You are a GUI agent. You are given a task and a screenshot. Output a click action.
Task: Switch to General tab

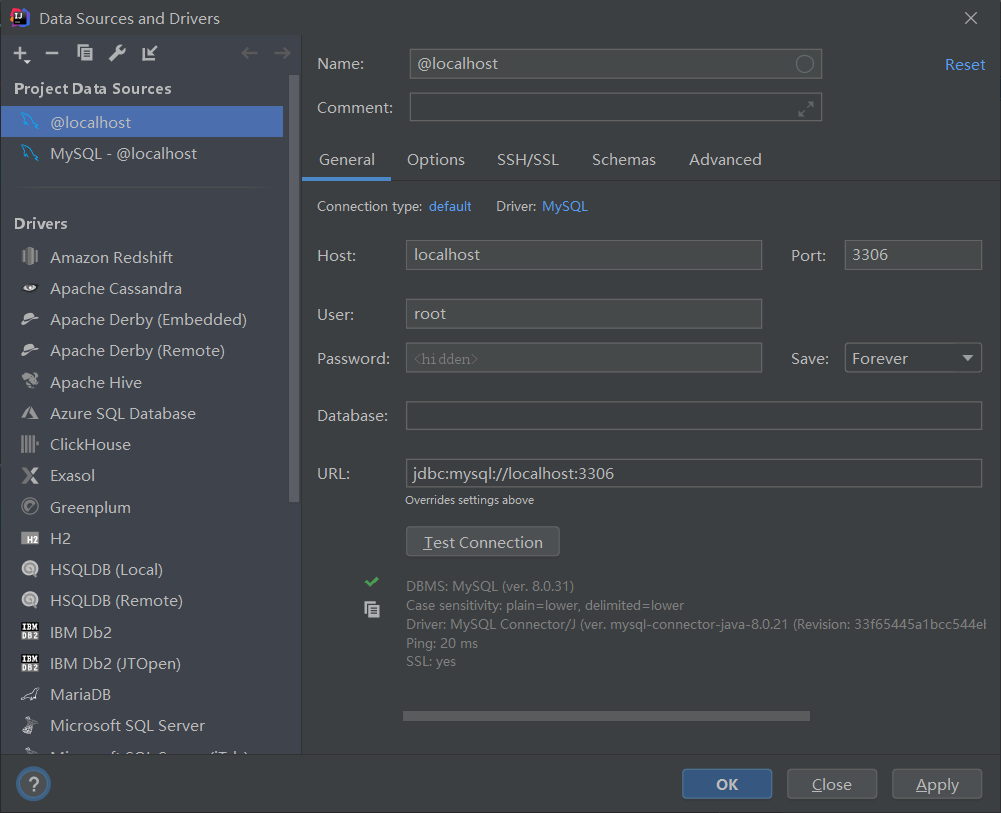[x=347, y=160]
